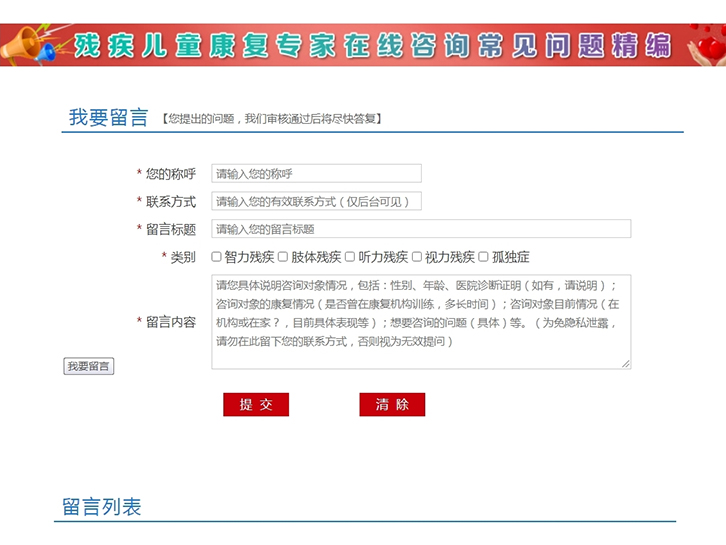The image size is (726, 545).
Task: Focus the 您的称呼 name input field
Action: [x=316, y=174]
